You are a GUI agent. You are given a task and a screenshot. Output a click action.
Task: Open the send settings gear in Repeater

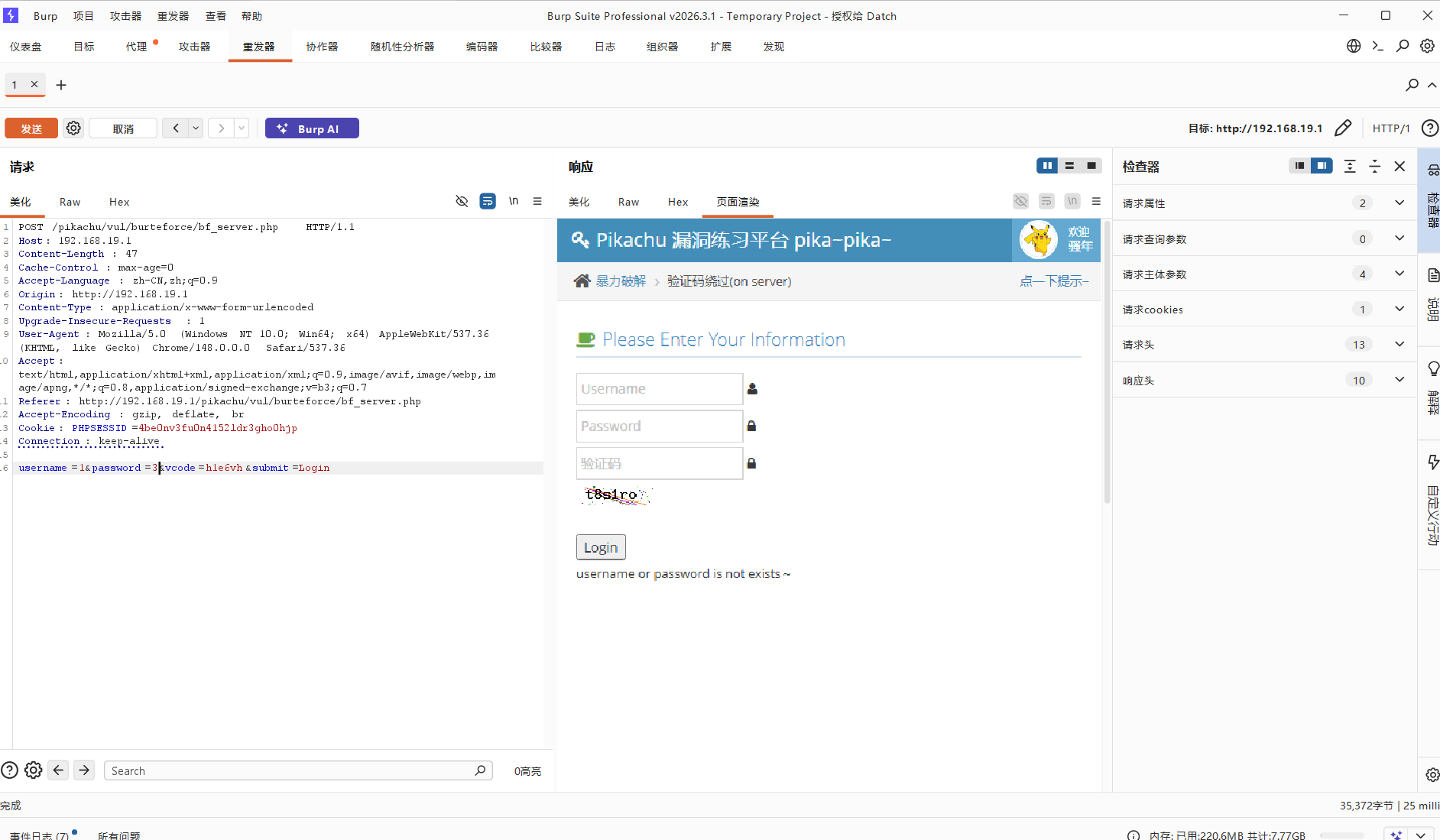[73, 128]
